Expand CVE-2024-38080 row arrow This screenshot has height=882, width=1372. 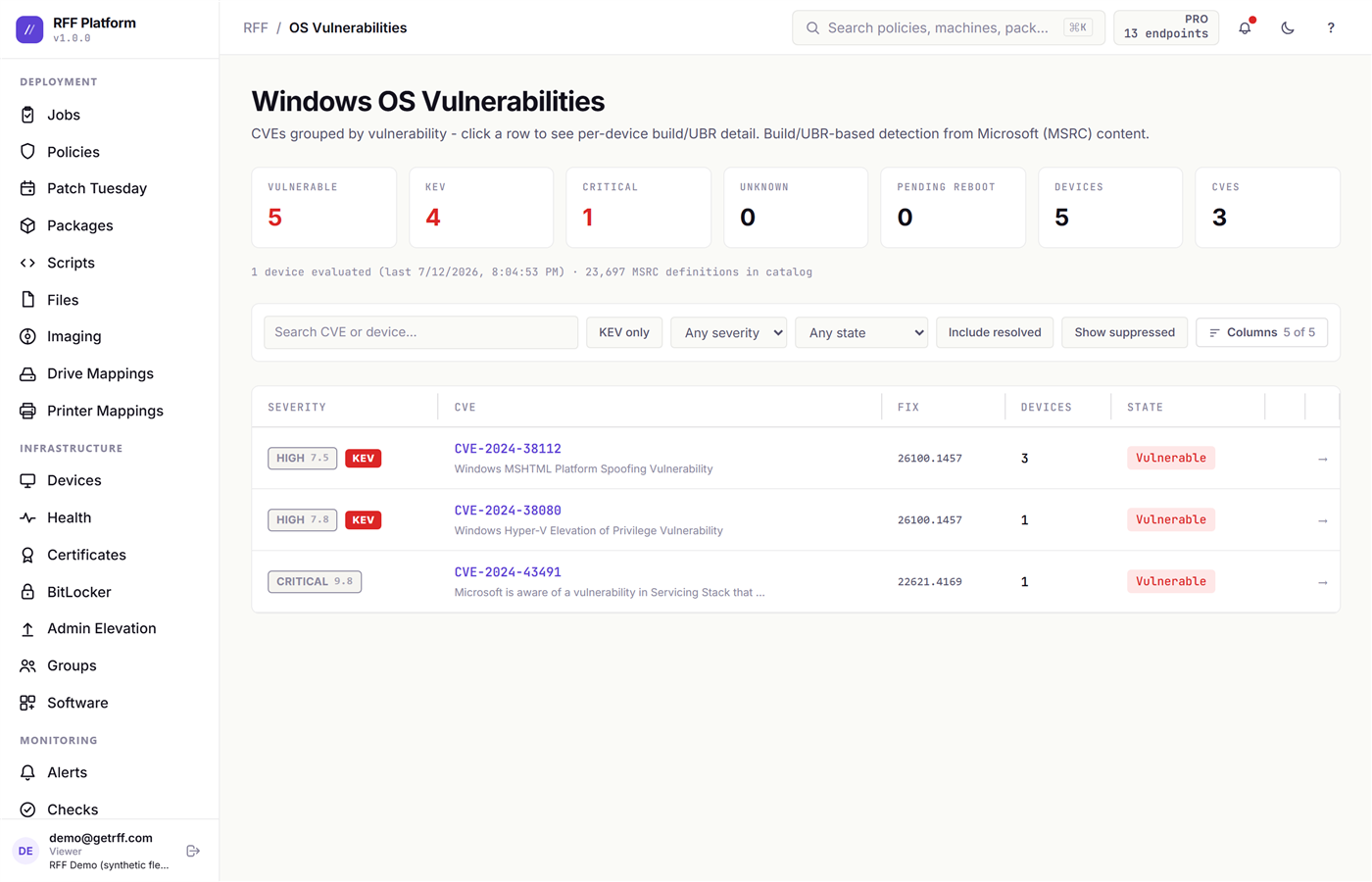1322,520
